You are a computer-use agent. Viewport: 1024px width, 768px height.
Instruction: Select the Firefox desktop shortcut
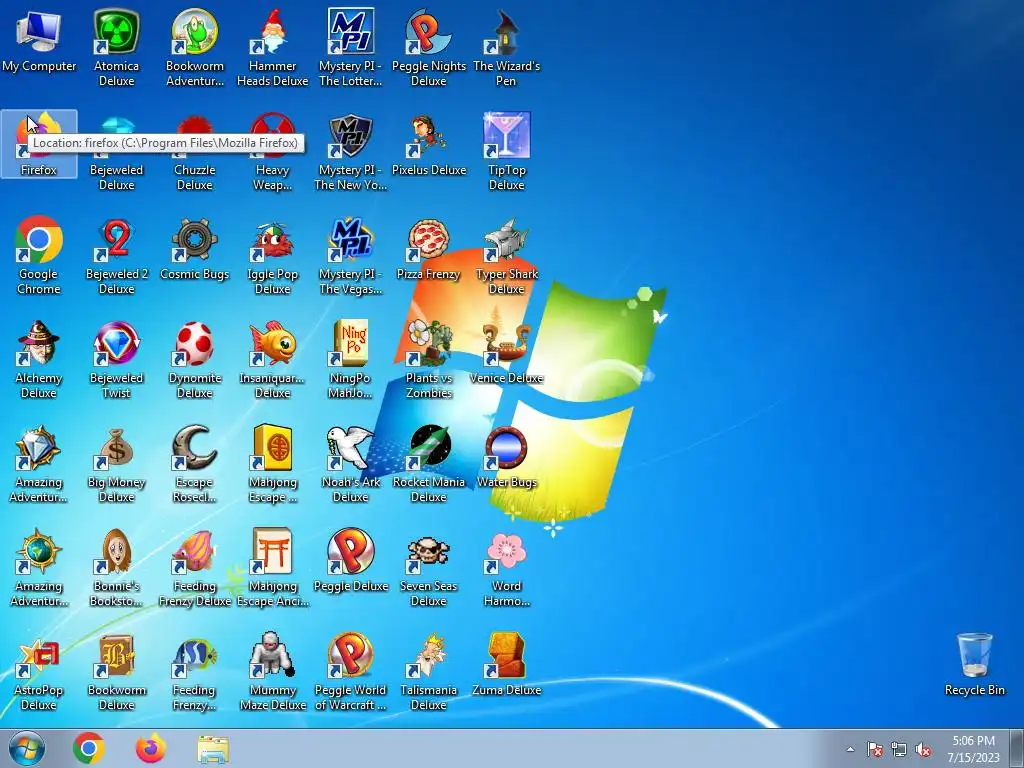click(39, 144)
